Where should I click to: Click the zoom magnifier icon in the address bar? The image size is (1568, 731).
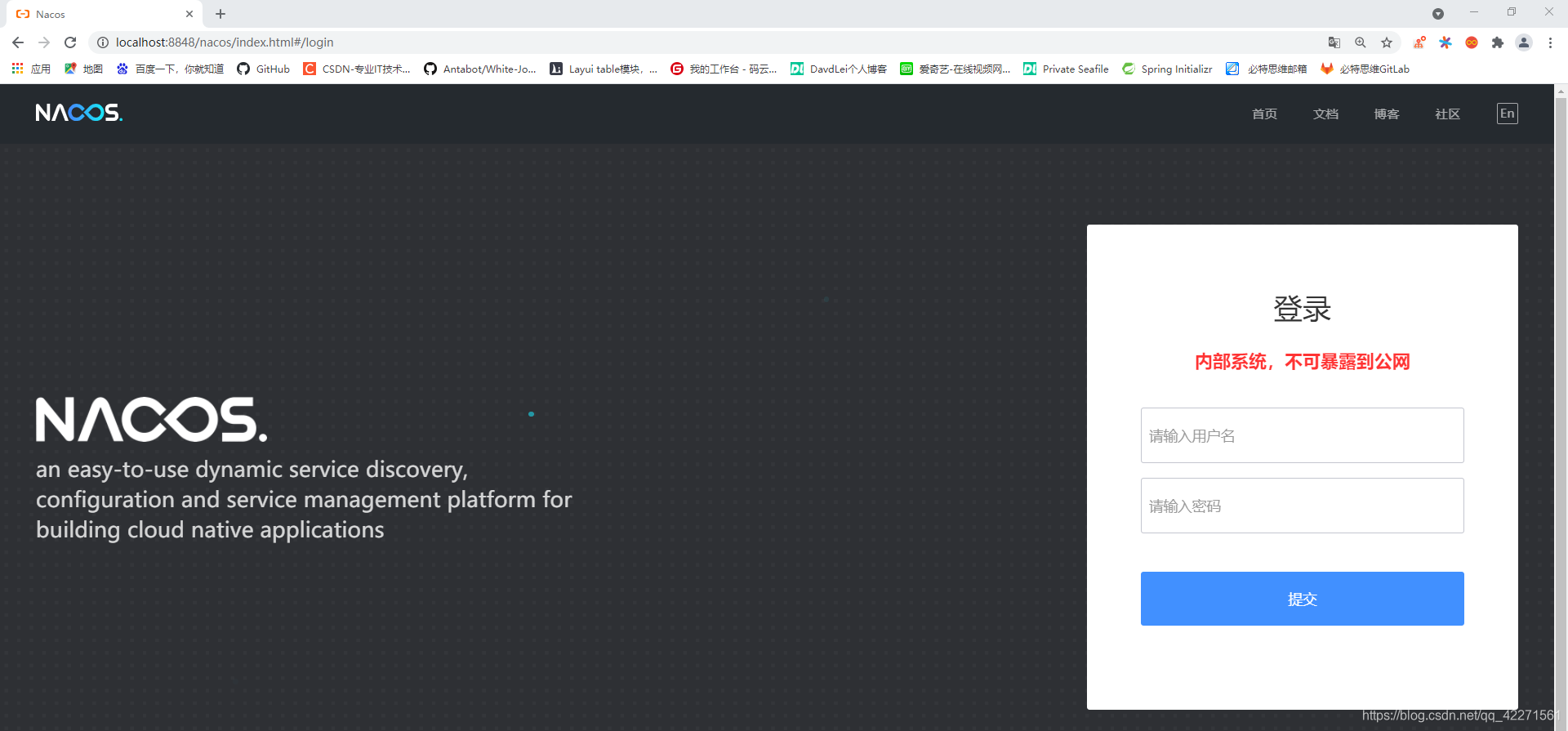tap(1361, 42)
